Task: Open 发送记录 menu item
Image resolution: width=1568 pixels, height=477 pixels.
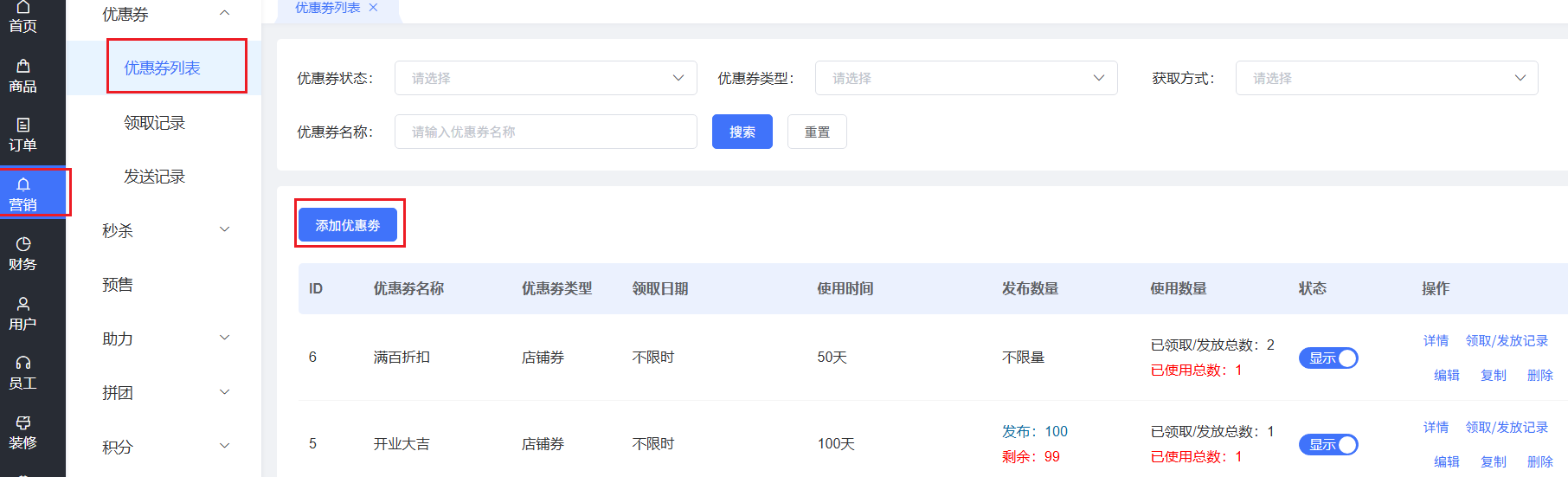Action: point(154,177)
